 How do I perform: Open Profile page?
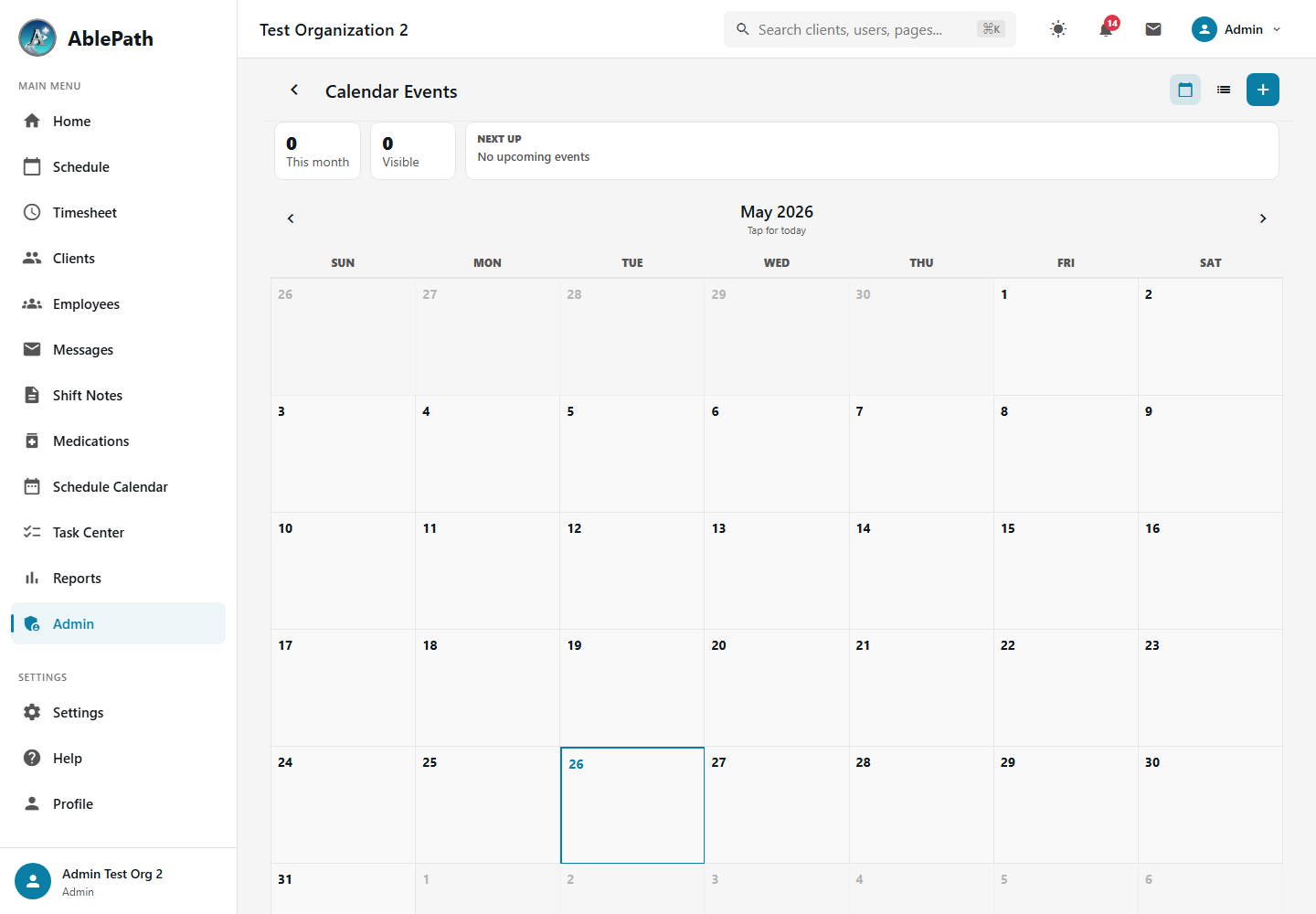118,803
